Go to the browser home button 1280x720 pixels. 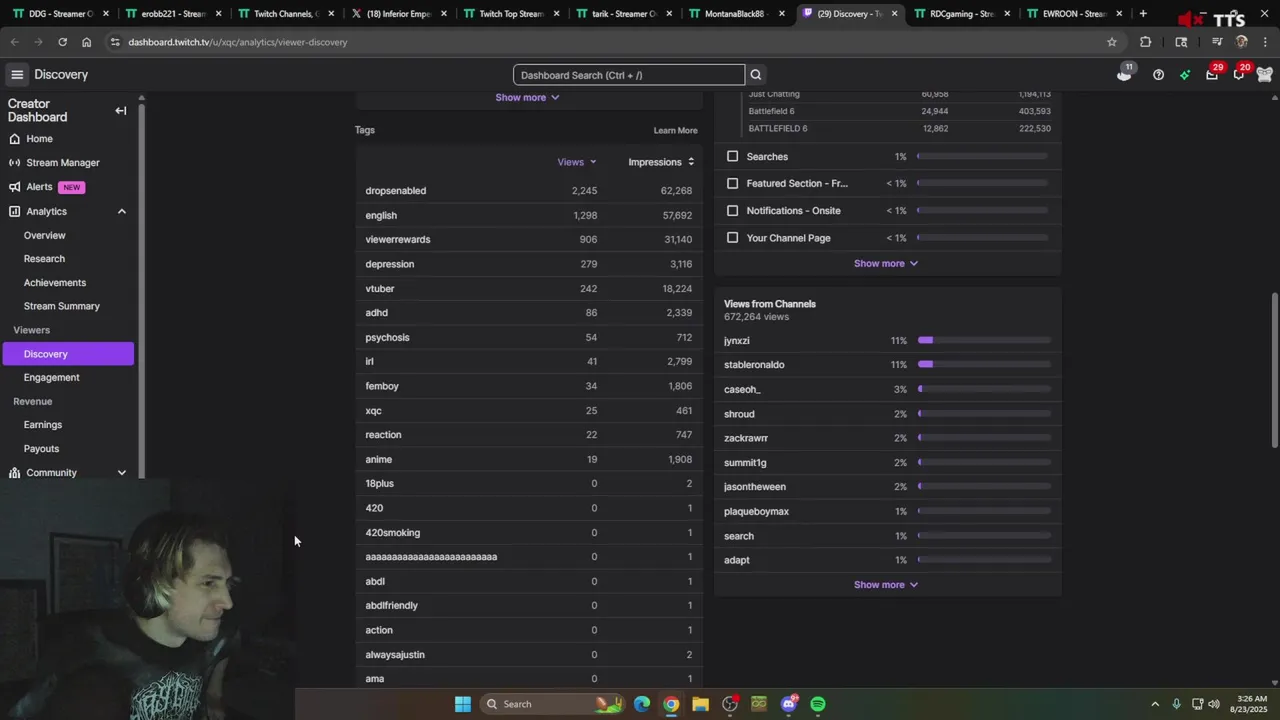(x=86, y=42)
